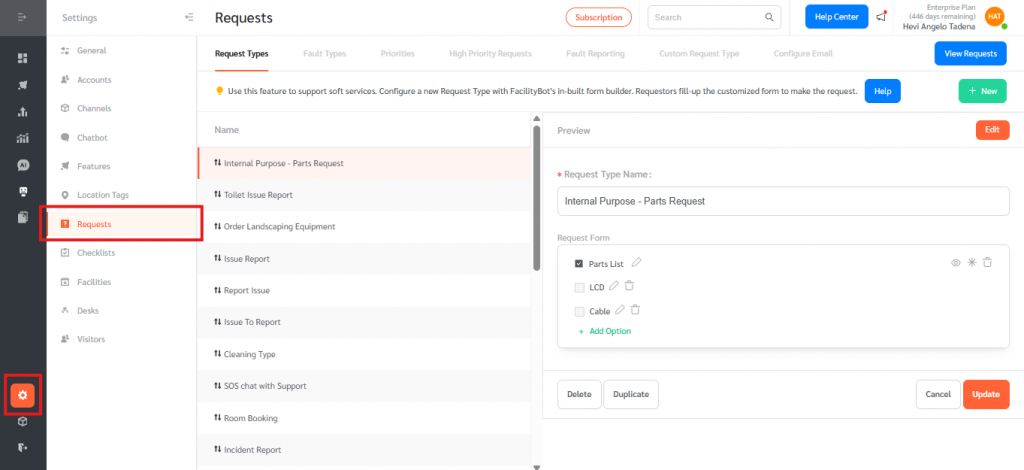The image size is (1024, 470).
Task: Click the asterisk required icon for Parts List
Action: pyautogui.click(x=971, y=263)
